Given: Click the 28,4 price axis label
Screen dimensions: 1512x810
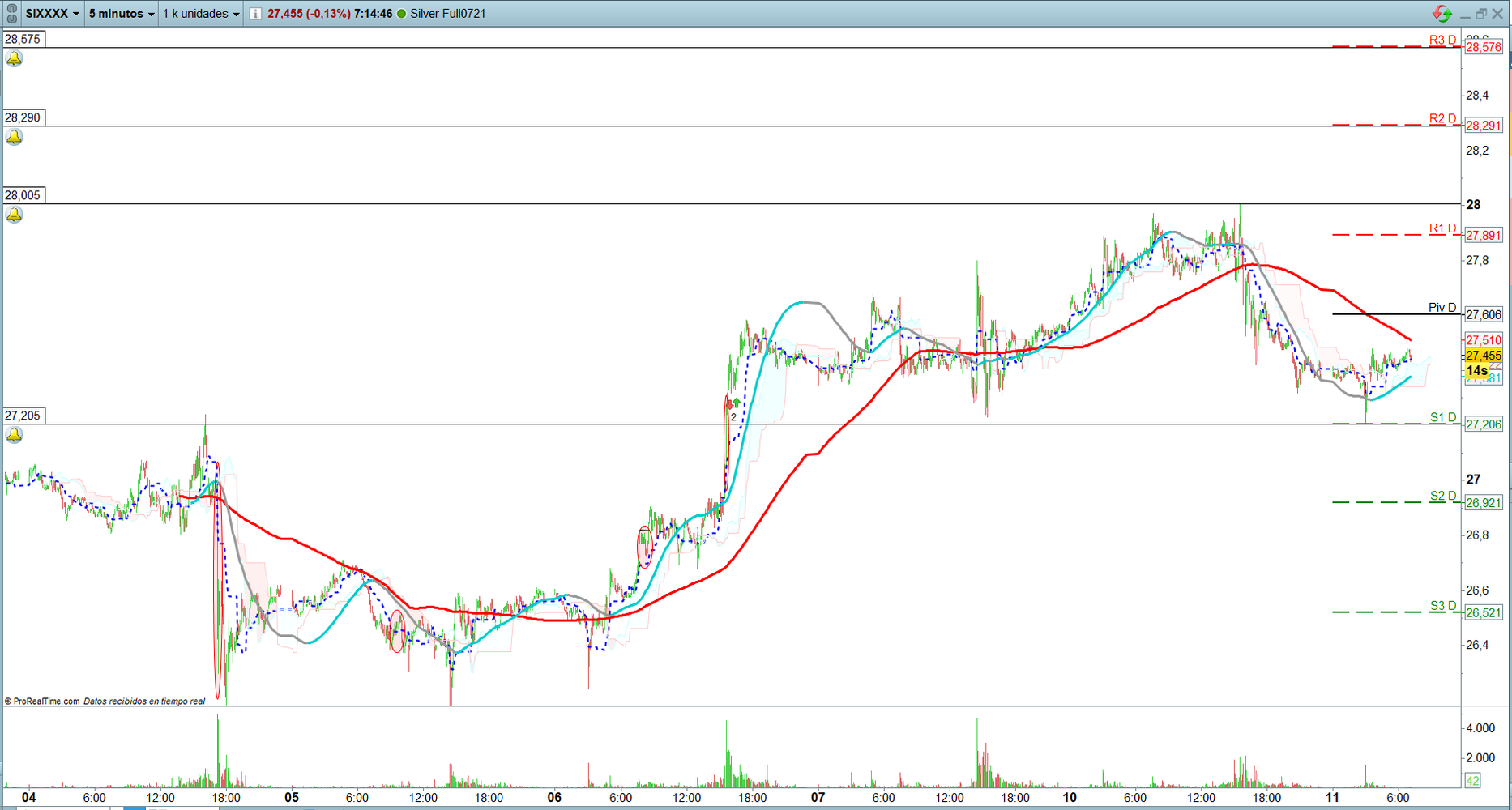Looking at the screenshot, I should pyautogui.click(x=1477, y=96).
